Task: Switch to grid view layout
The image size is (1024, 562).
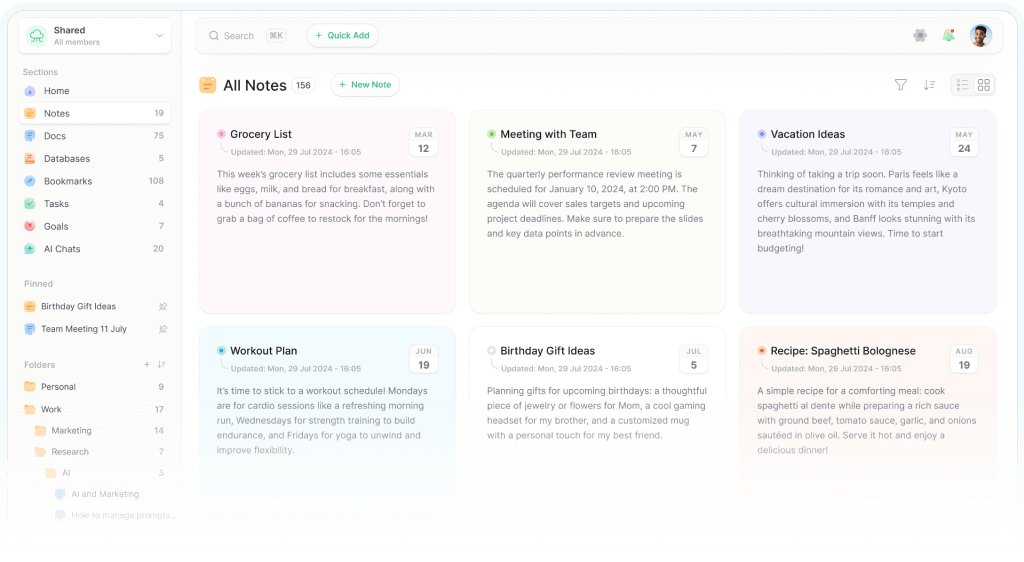Action: click(x=984, y=85)
